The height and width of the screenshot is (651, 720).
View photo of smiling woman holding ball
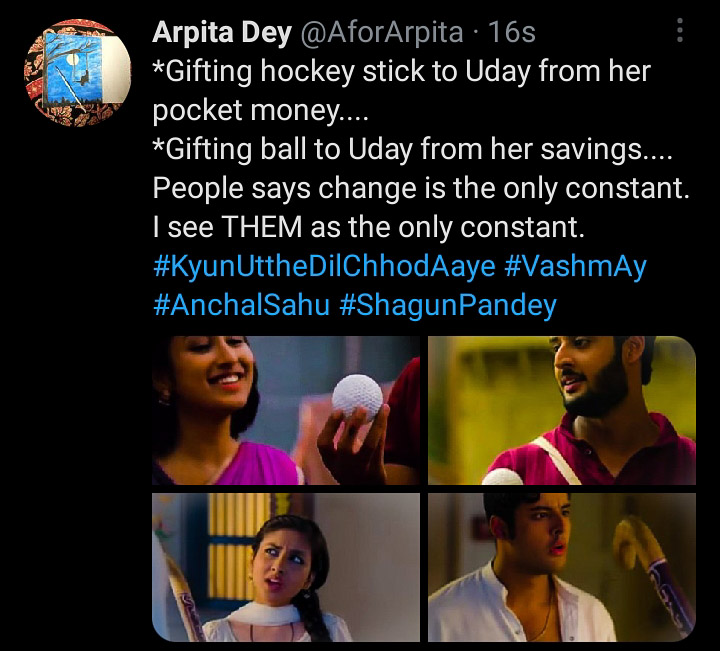pyautogui.click(x=286, y=410)
